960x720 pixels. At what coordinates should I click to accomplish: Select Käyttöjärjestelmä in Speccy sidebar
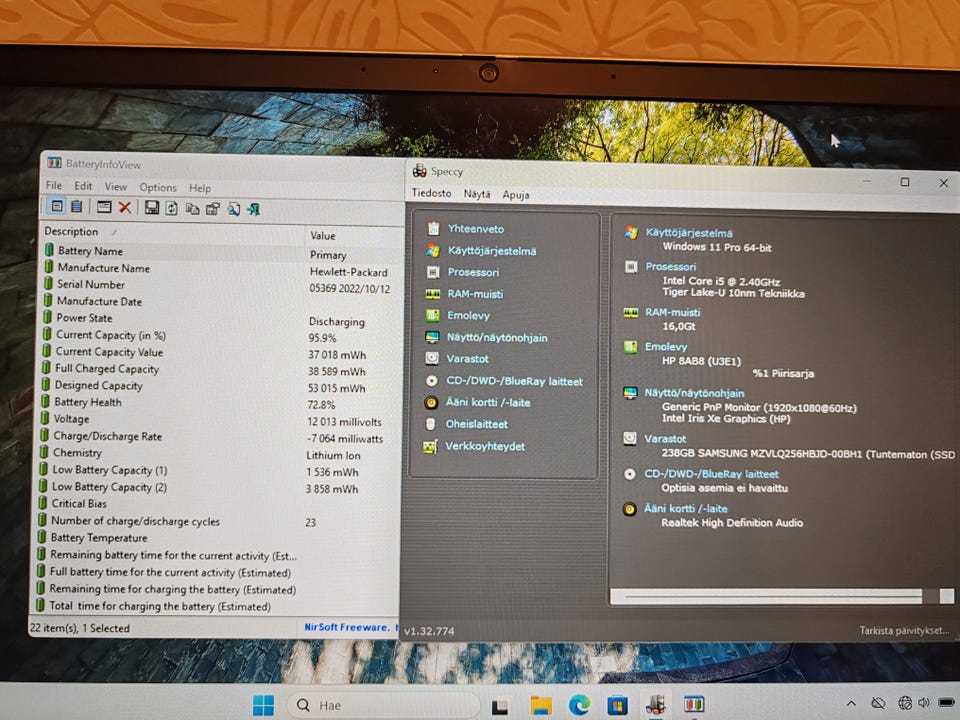[492, 251]
